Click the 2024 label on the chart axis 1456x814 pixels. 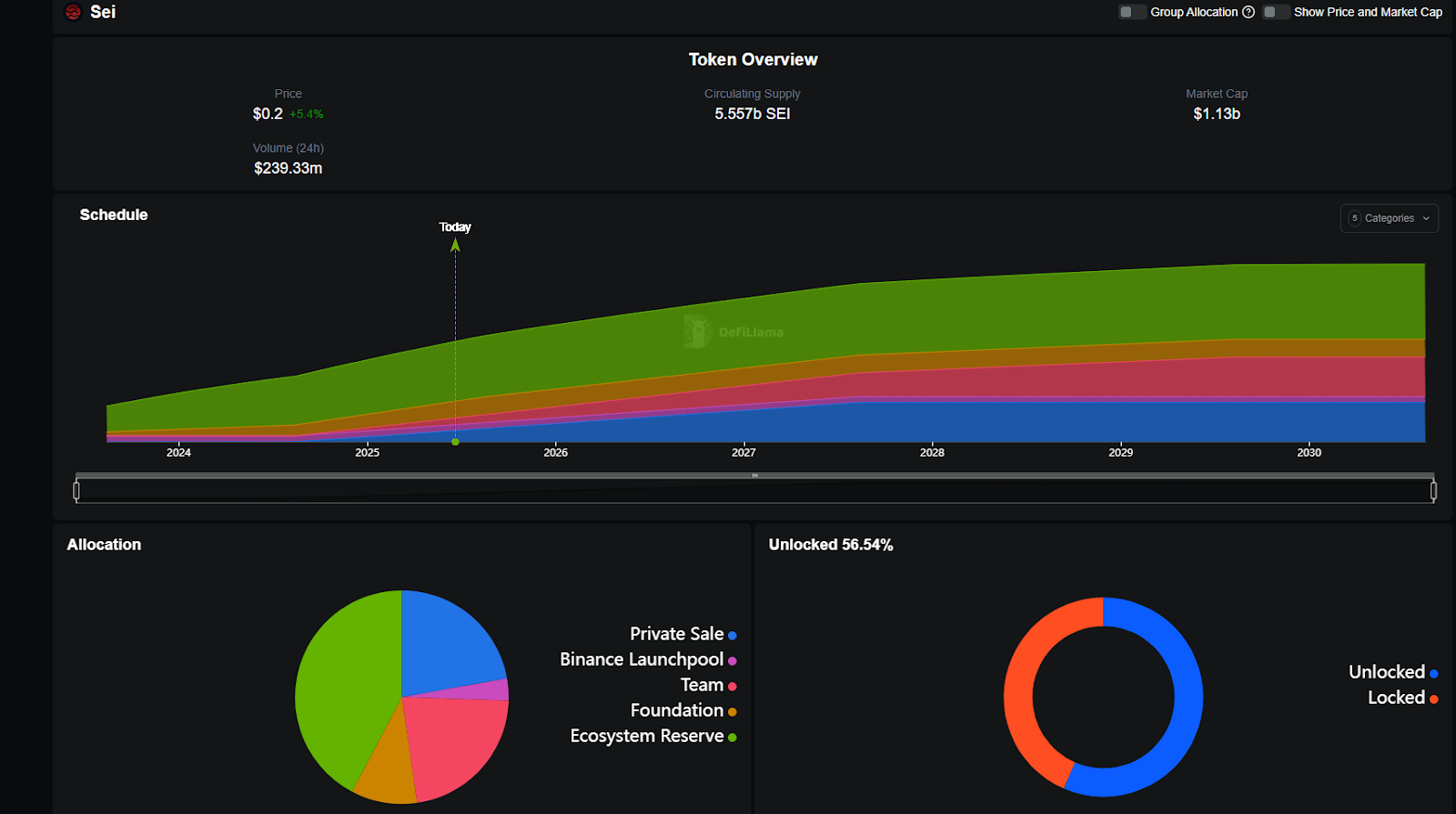click(x=178, y=452)
